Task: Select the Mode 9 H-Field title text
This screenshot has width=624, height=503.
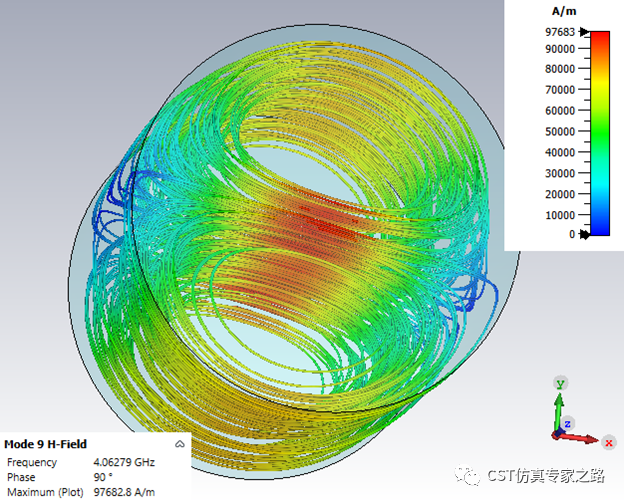Action: [45, 444]
